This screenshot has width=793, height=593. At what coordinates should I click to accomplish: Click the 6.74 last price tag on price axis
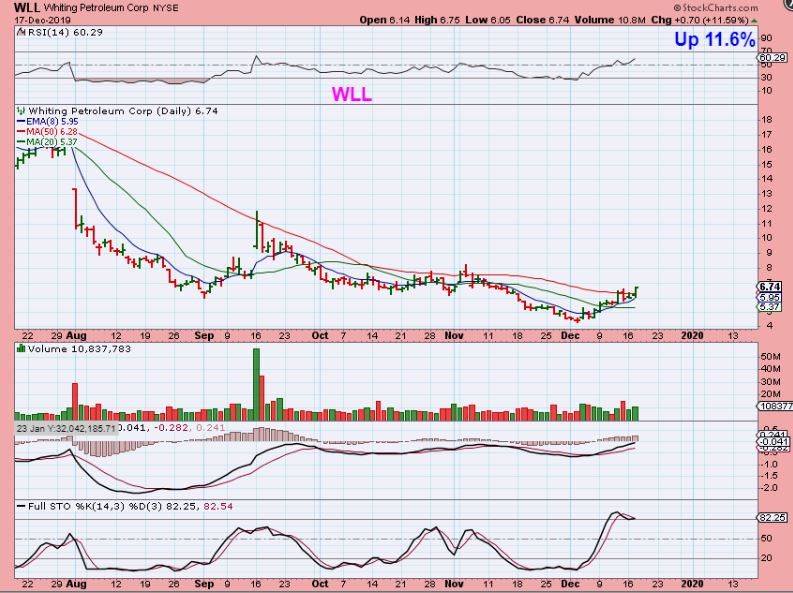770,287
